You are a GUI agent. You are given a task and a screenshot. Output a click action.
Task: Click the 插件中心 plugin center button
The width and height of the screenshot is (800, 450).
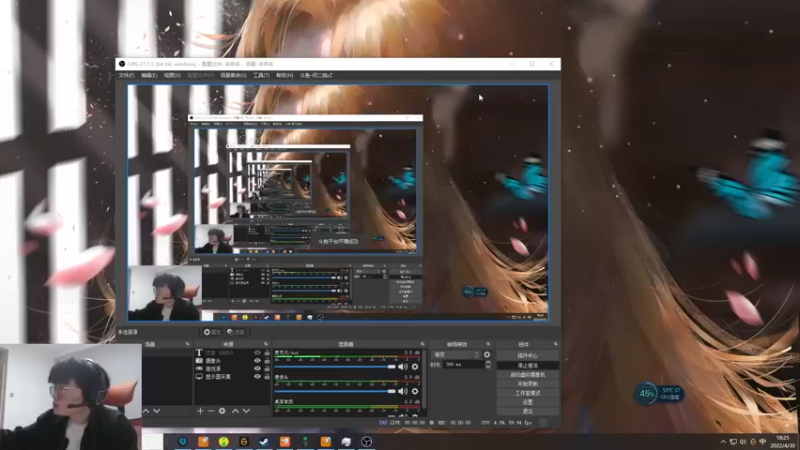click(x=527, y=356)
